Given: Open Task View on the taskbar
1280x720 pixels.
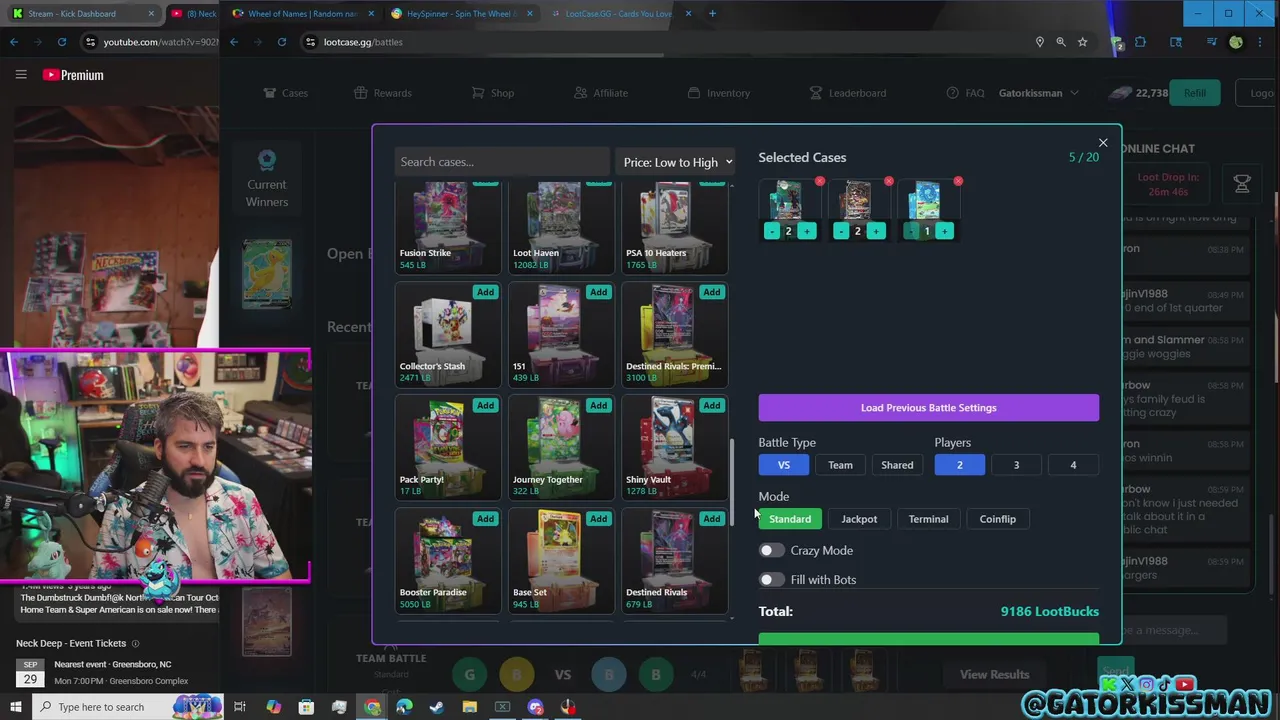Looking at the screenshot, I should coord(240,707).
